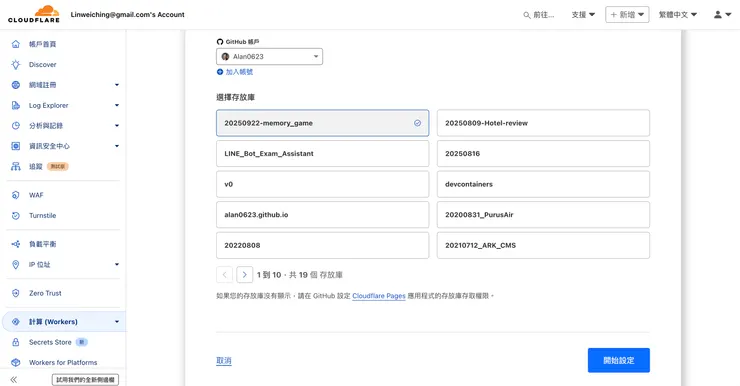Viewport: 740px width, 386px height.
Task: Click the security center icon
Action: pos(16,146)
